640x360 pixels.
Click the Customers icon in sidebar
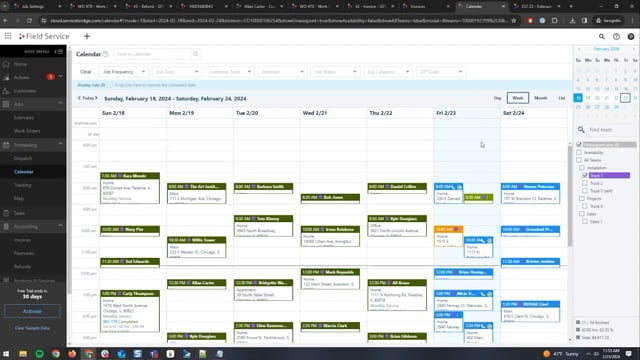point(6,91)
